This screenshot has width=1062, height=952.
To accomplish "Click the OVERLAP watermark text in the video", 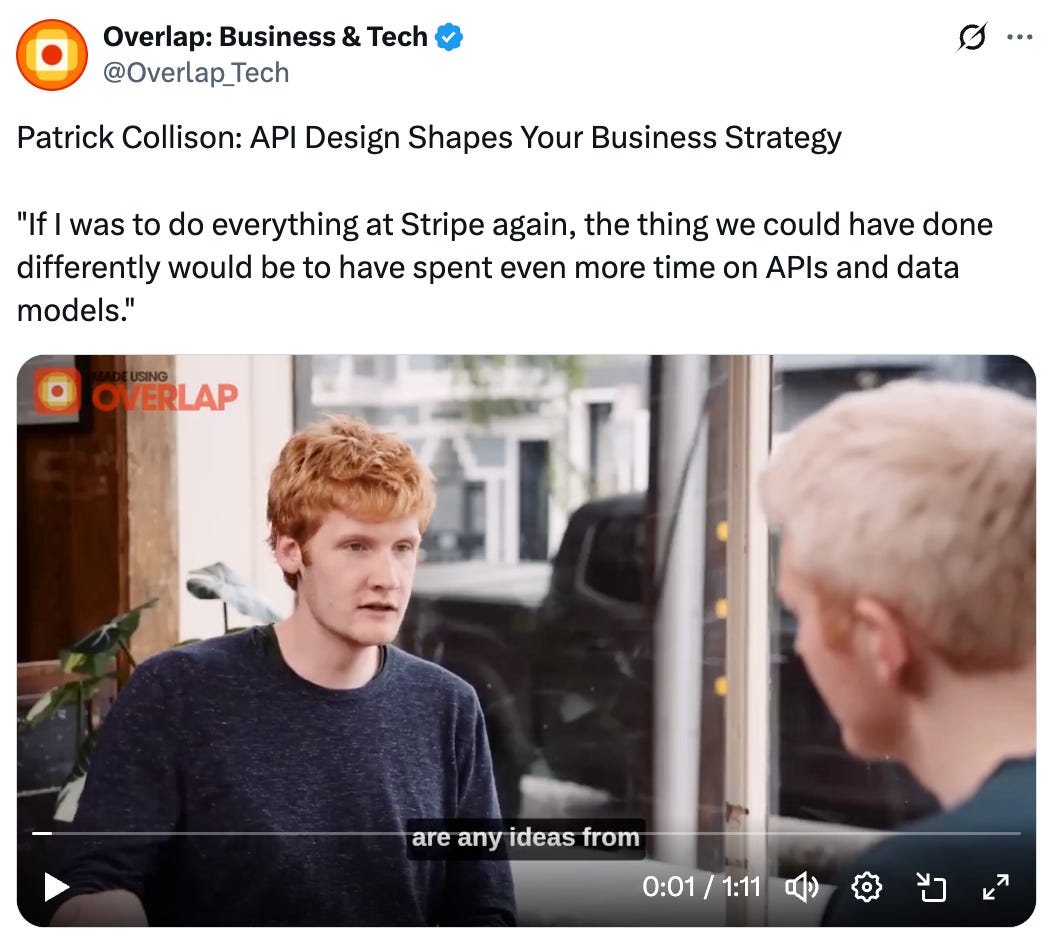I will click(x=165, y=397).
